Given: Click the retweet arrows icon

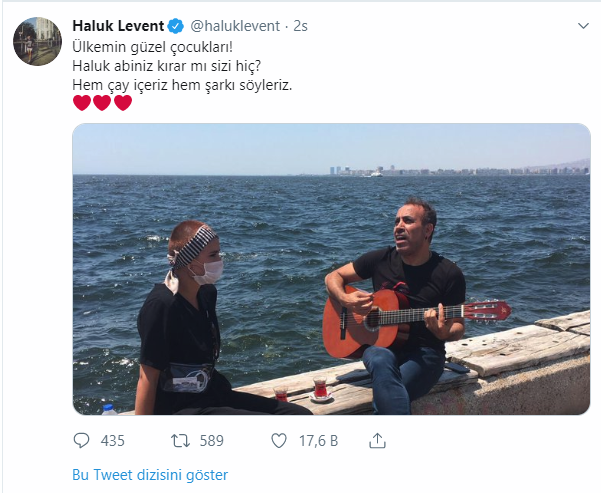Looking at the screenshot, I should click(180, 440).
